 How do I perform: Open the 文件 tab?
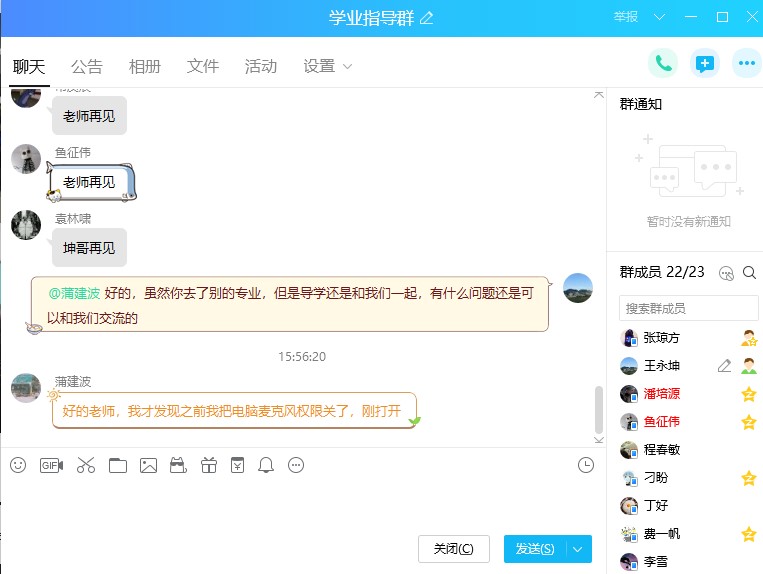(203, 67)
